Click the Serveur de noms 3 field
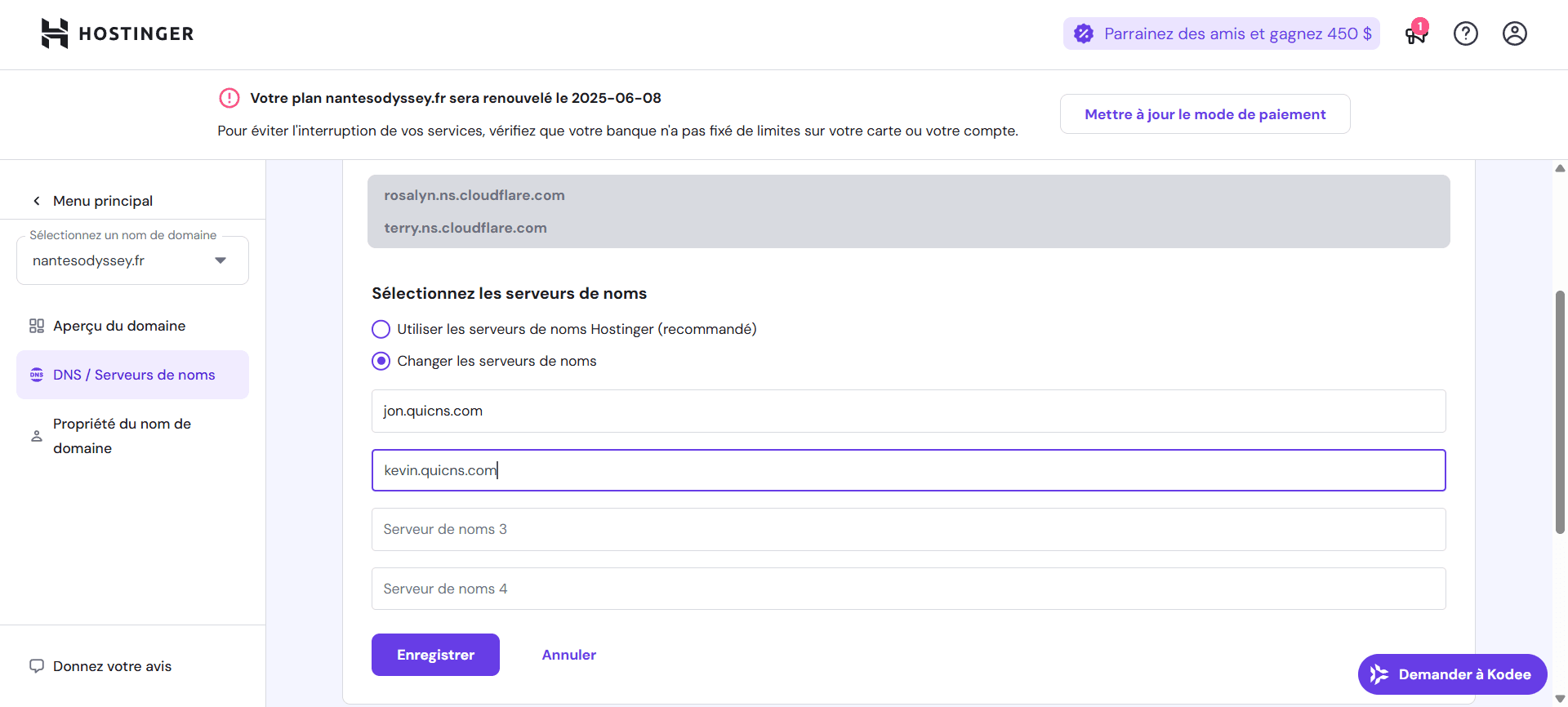Viewport: 1568px width, 707px height. tap(908, 529)
